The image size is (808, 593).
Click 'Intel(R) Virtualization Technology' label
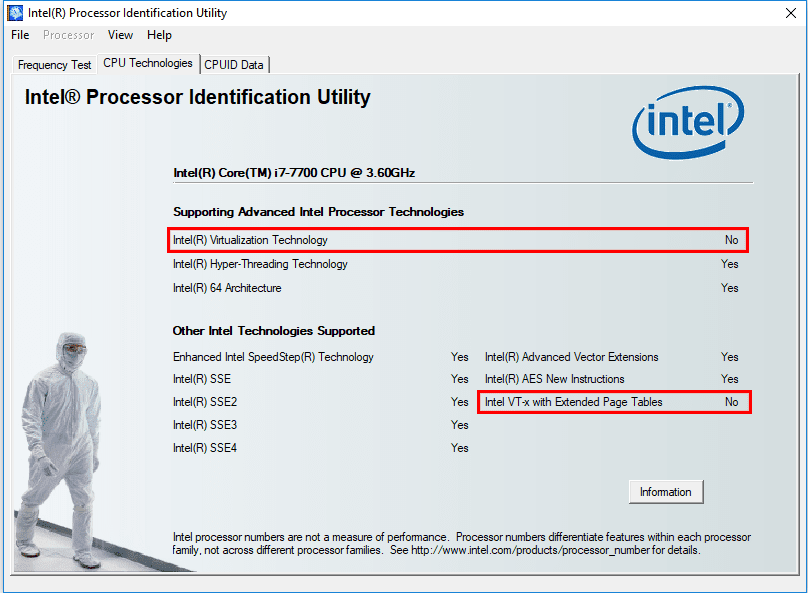250,240
